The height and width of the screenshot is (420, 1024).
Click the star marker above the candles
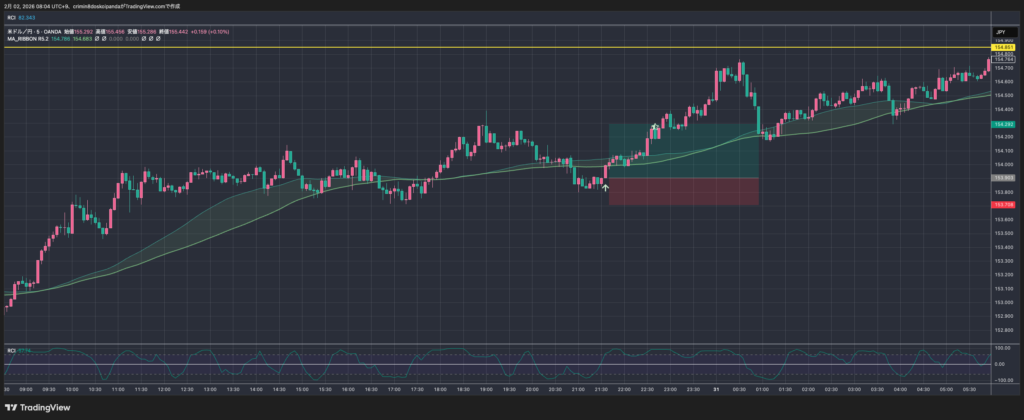pyautogui.click(x=655, y=127)
